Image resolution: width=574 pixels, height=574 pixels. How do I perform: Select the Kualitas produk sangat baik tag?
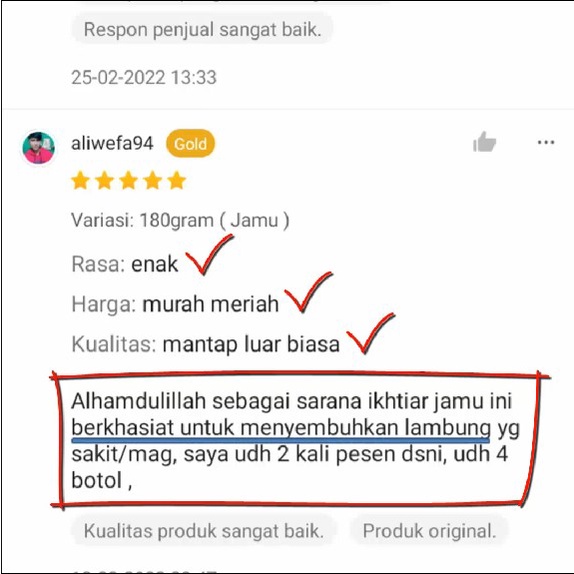tap(204, 531)
